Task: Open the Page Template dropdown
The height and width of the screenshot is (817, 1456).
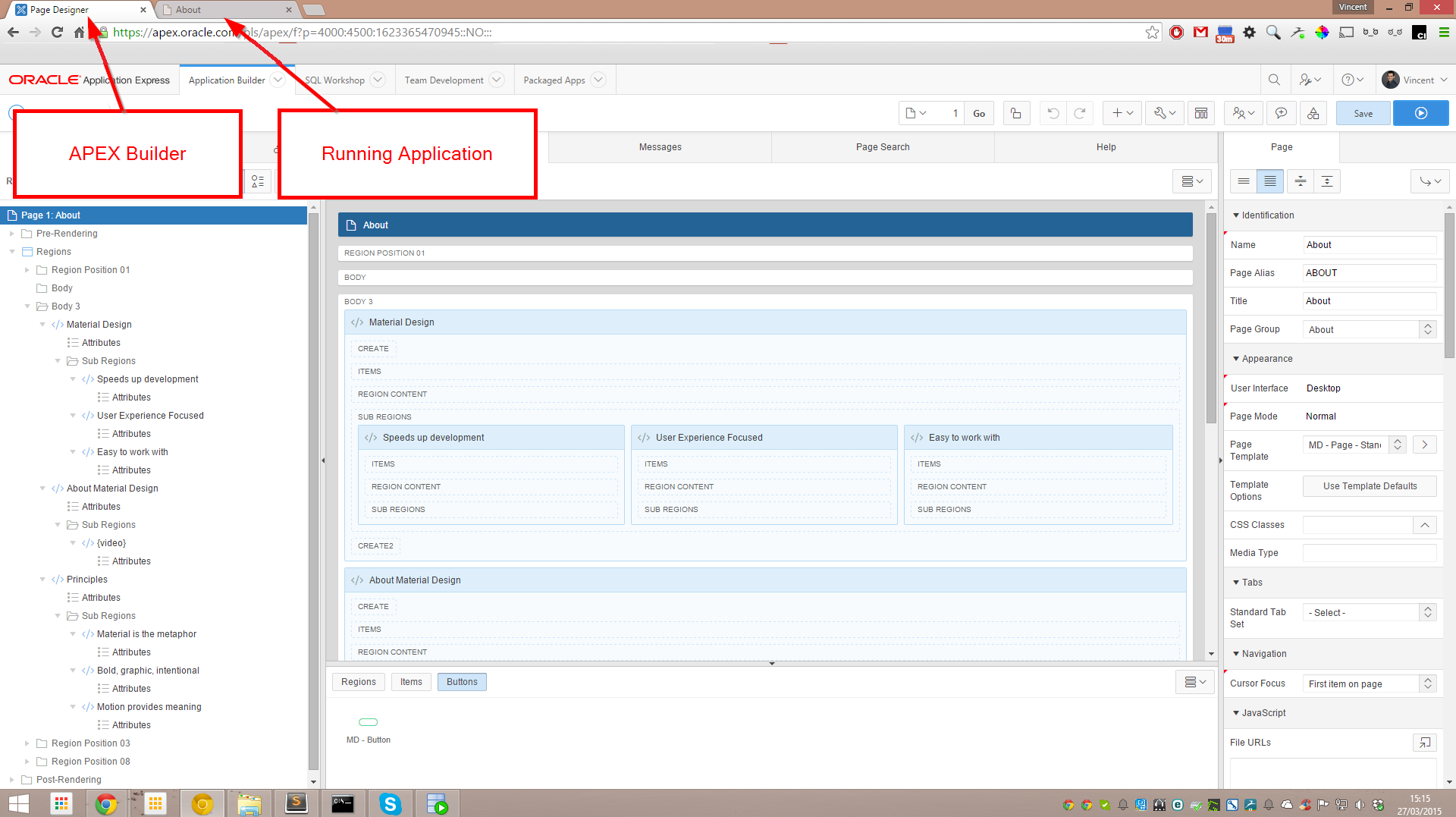Action: coord(1355,445)
